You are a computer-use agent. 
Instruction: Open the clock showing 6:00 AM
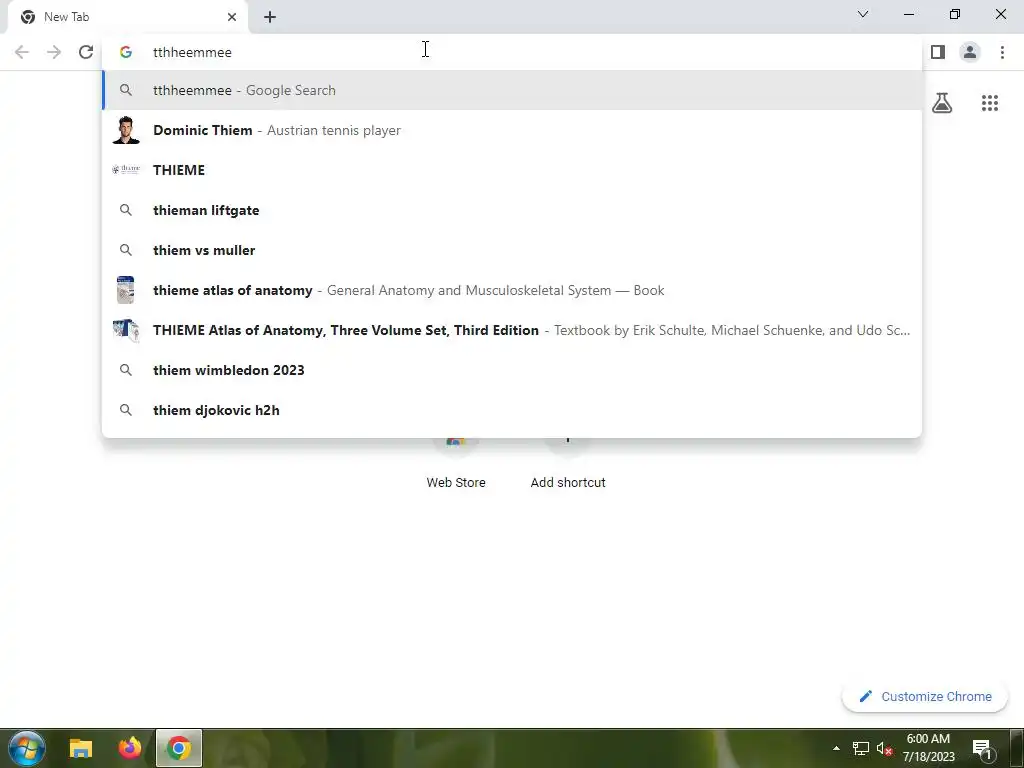pyautogui.click(x=928, y=748)
